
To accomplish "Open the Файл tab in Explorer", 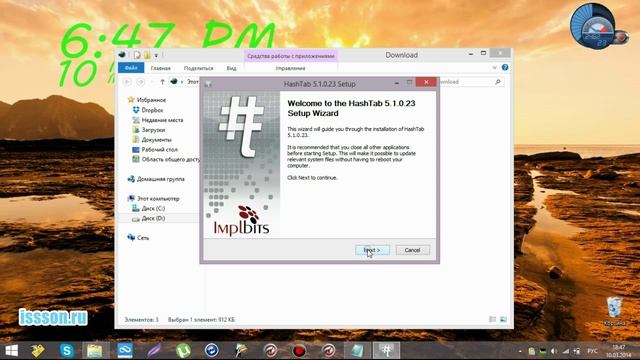I will [131, 68].
